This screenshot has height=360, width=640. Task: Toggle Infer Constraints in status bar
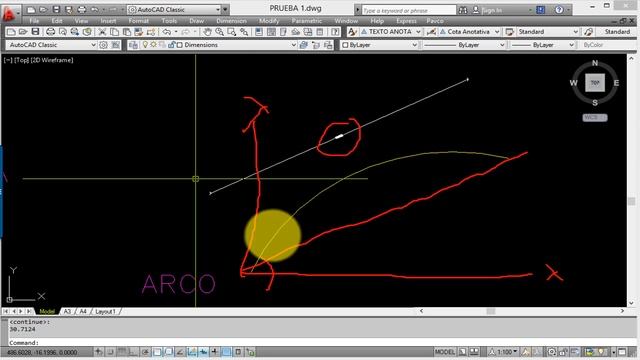99,352
